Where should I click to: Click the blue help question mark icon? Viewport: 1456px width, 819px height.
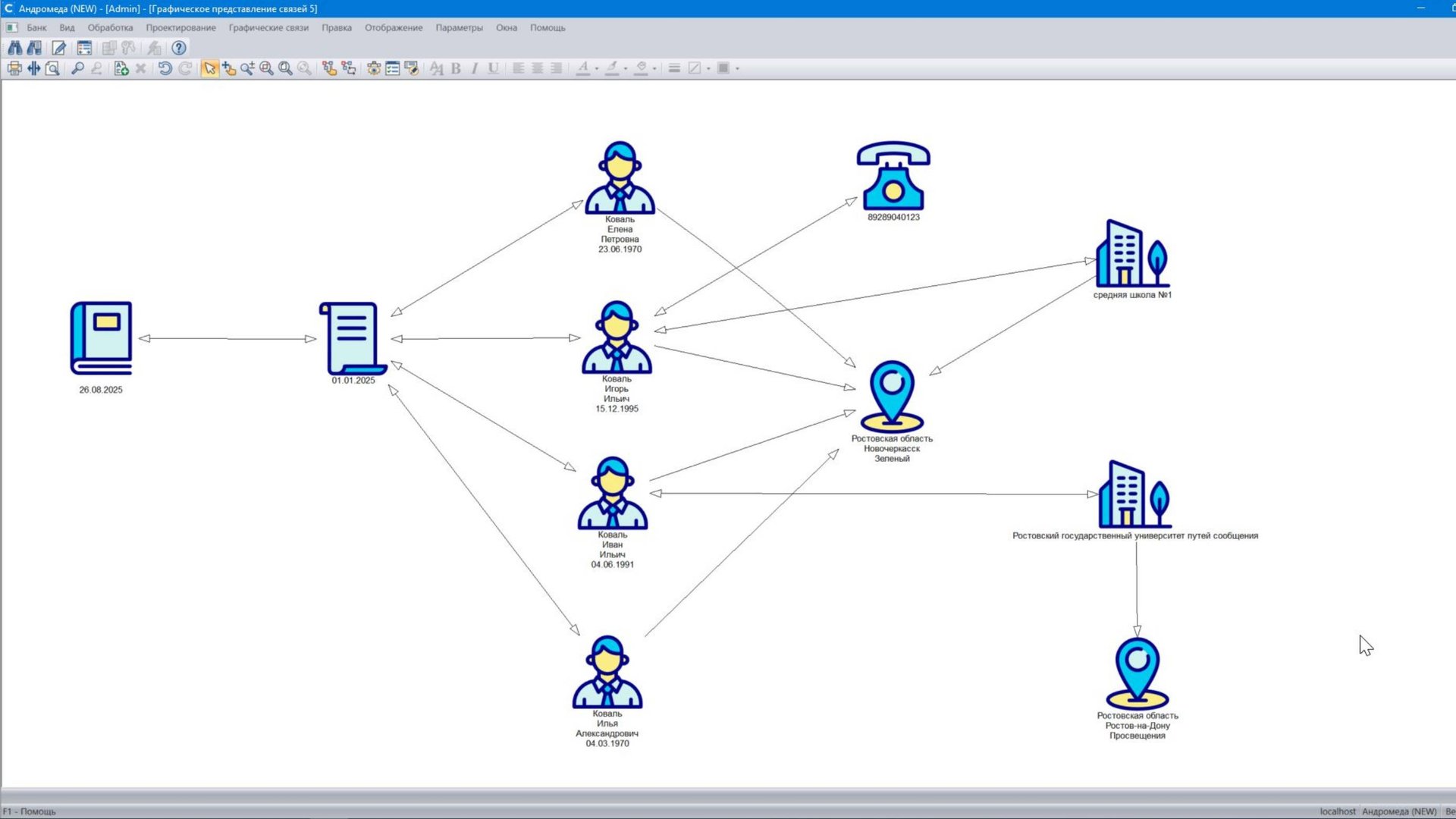(179, 48)
